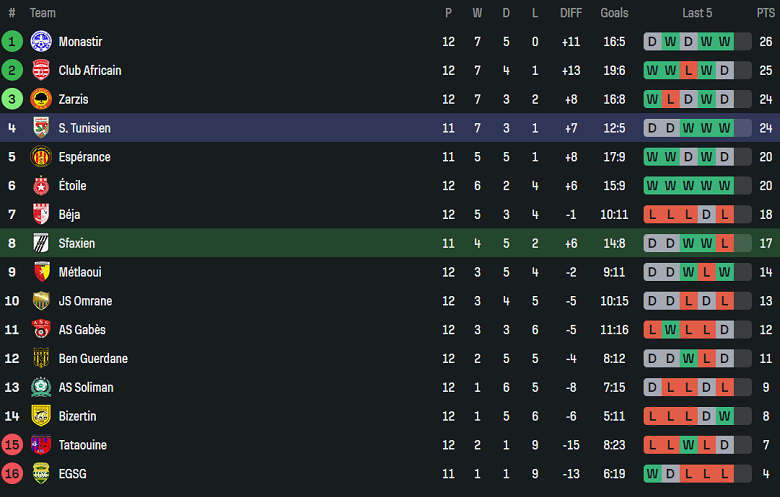Sort table by PTS column header
The image size is (780, 497).
tap(765, 13)
